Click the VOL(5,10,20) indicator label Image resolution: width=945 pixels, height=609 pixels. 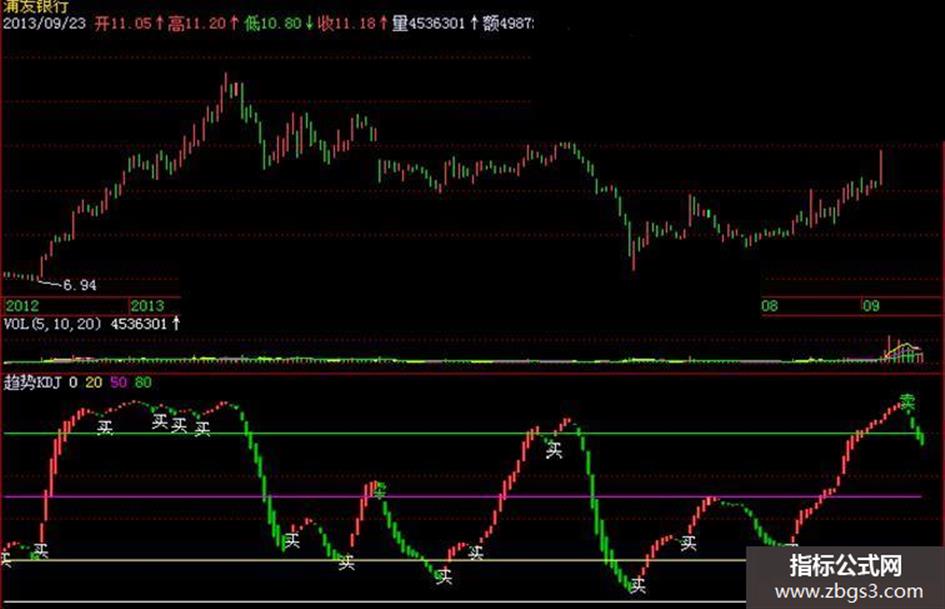pos(52,324)
